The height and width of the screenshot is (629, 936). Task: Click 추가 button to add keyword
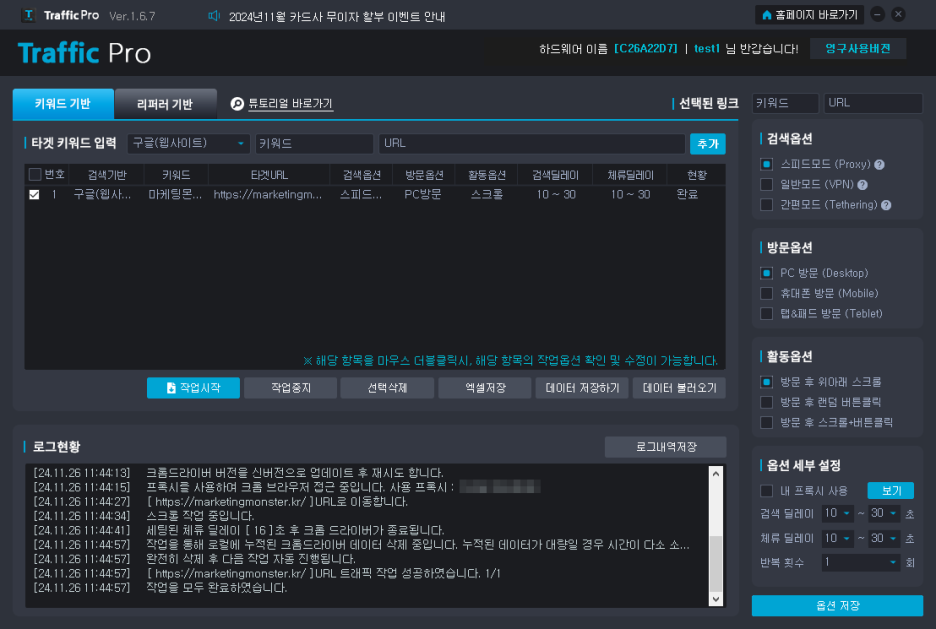(x=708, y=144)
